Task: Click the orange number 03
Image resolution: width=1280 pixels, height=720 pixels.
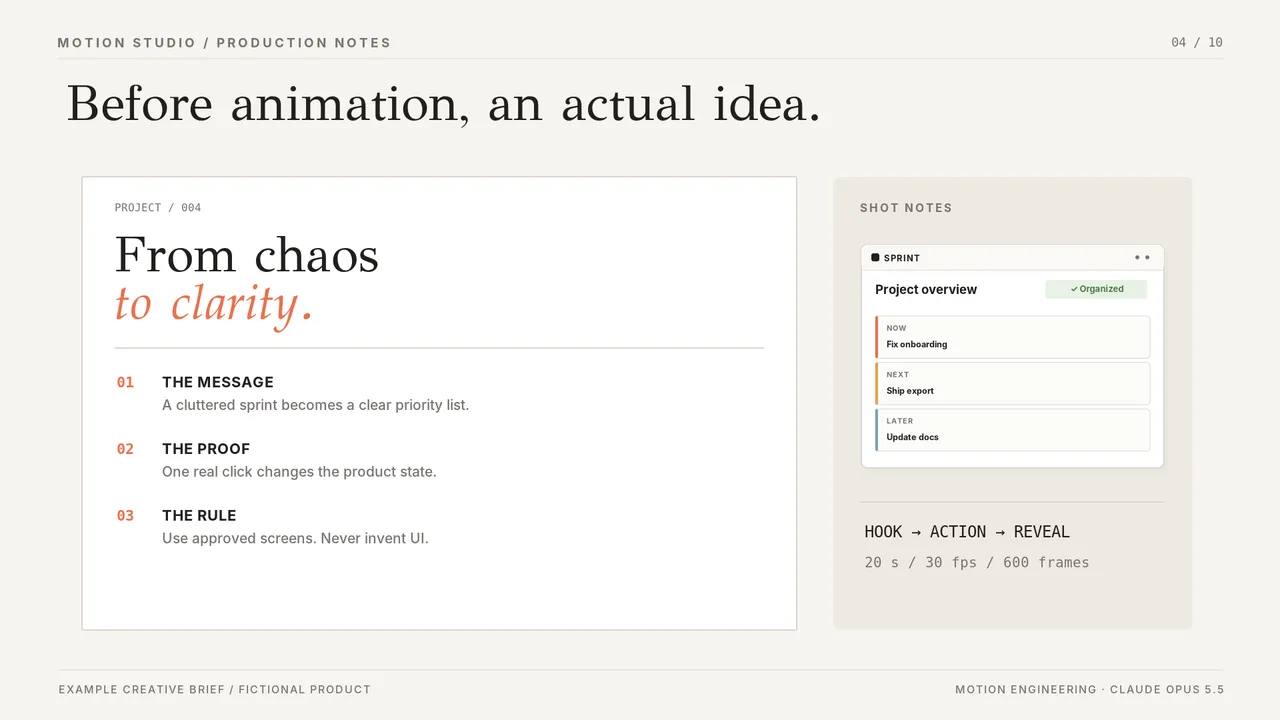Action: click(x=125, y=516)
